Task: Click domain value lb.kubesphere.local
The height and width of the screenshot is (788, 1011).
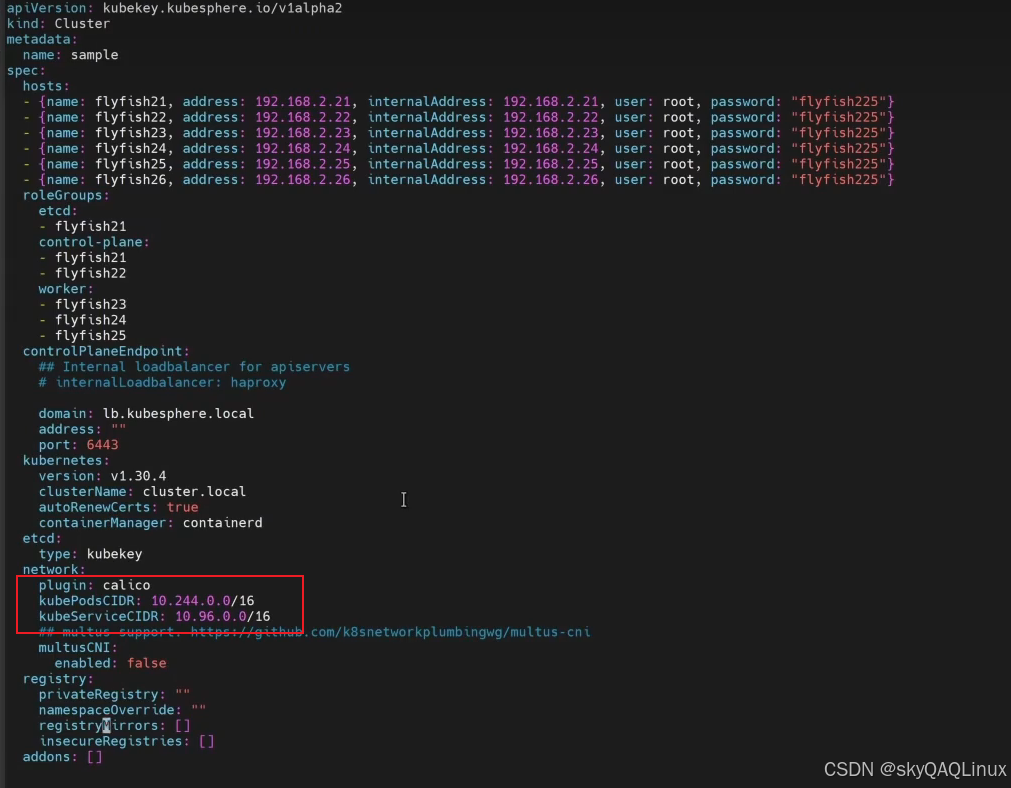Action: (178, 413)
